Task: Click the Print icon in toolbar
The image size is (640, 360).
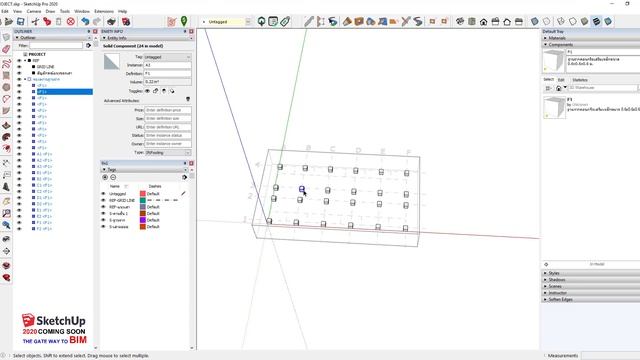Action: (111, 22)
